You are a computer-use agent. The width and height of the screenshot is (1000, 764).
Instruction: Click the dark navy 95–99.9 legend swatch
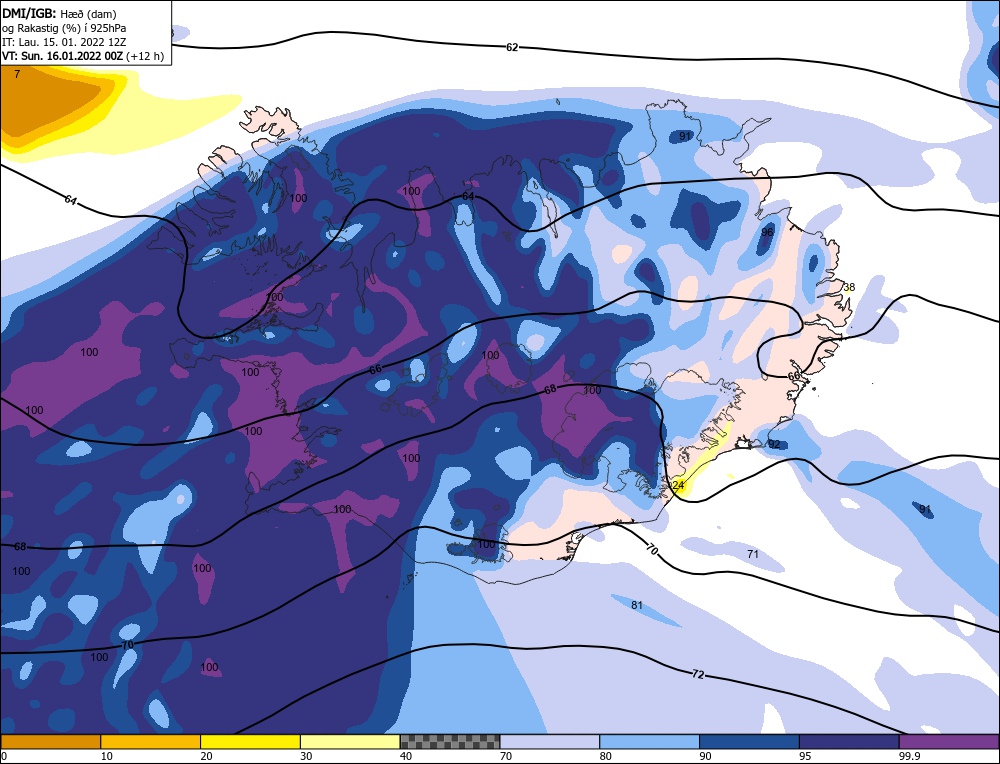point(849,742)
